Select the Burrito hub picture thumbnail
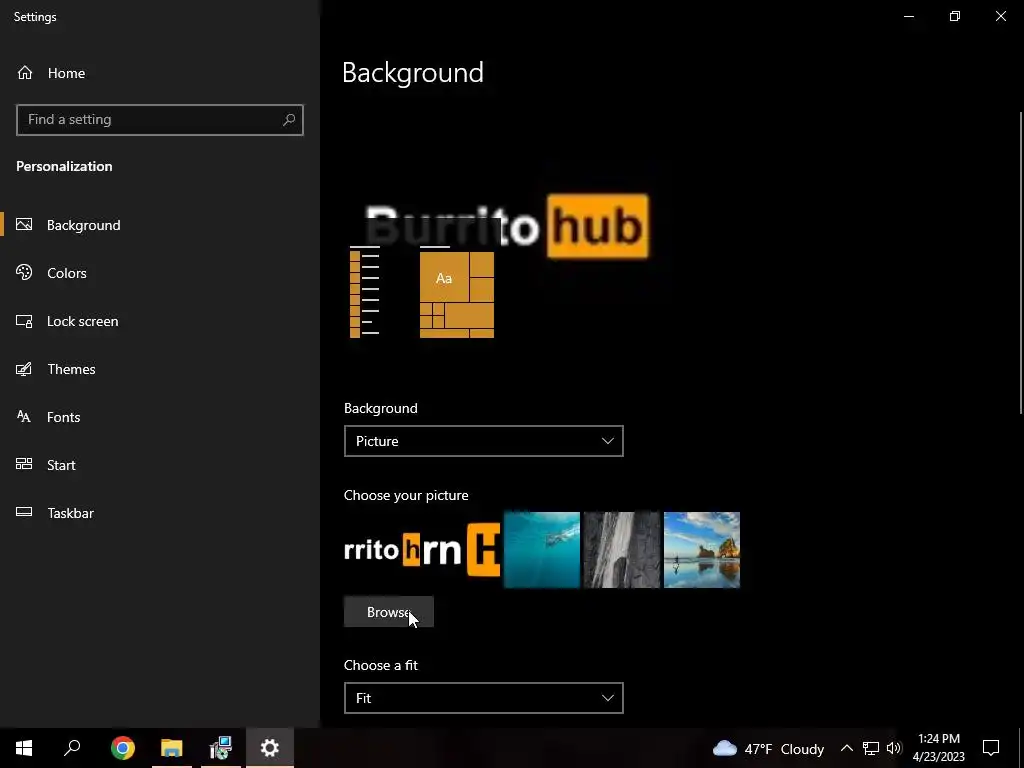 point(382,550)
